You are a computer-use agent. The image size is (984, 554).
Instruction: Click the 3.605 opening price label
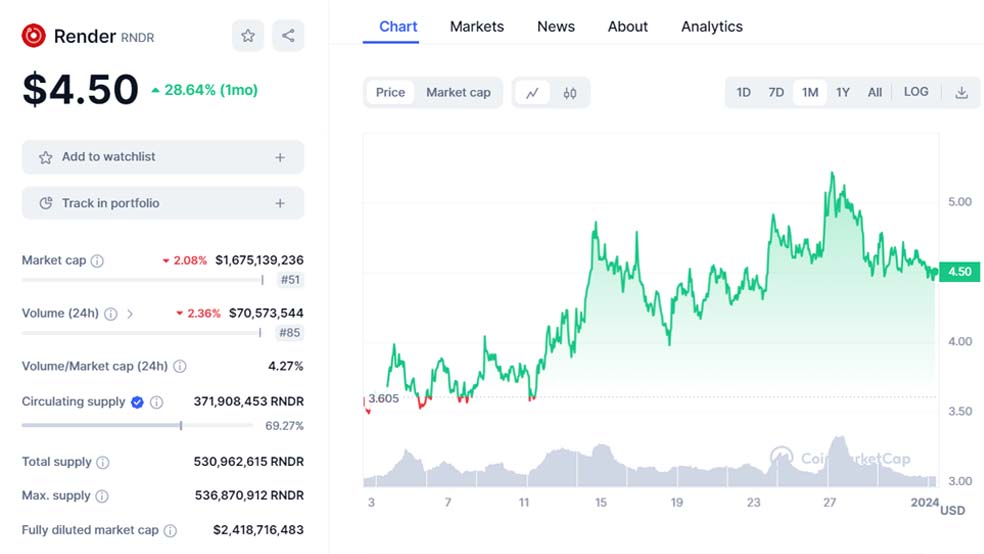pyautogui.click(x=383, y=398)
